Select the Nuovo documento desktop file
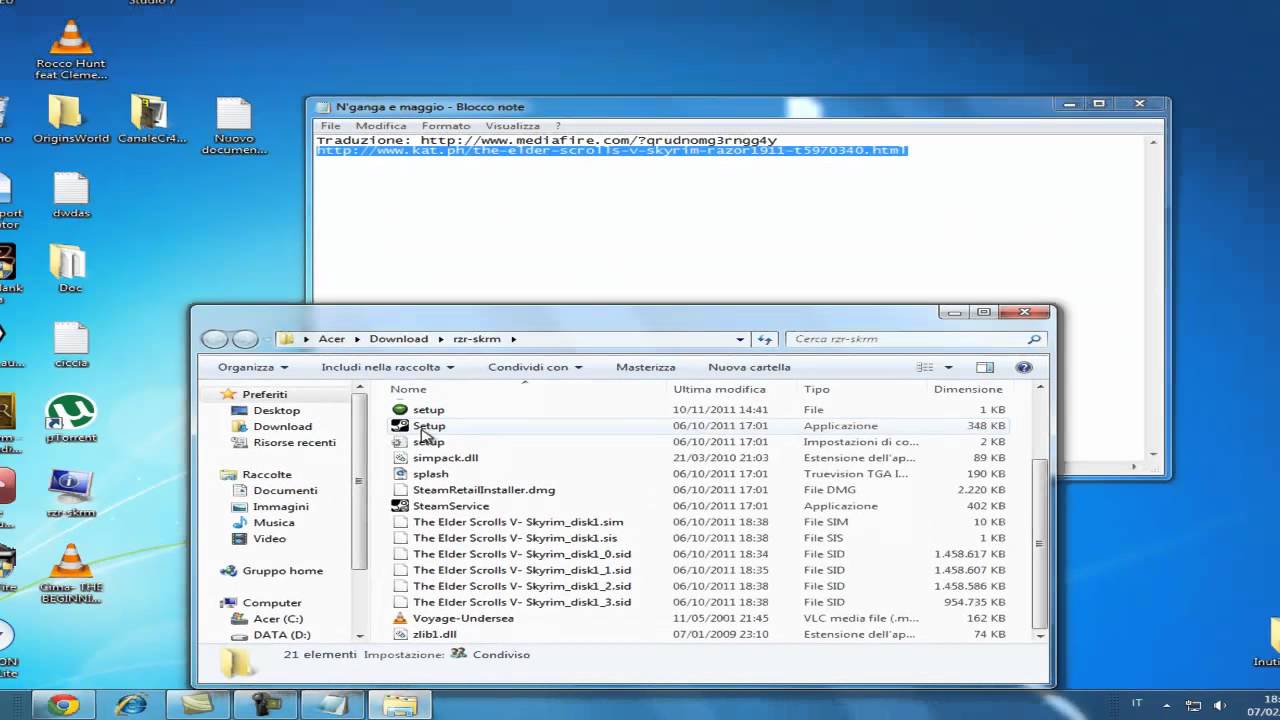 [234, 126]
